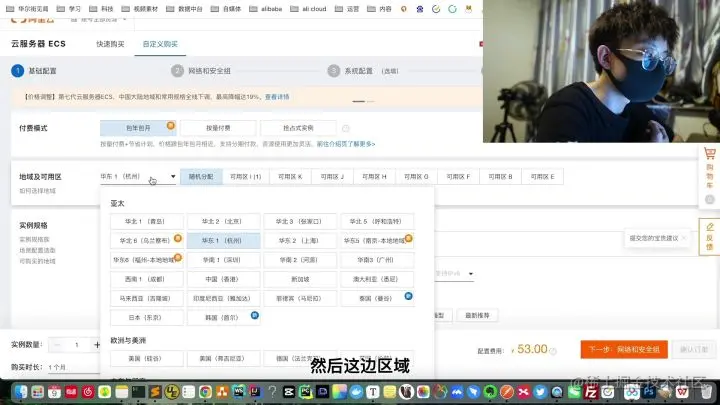Open the 学习 bookmarks folder
Screen dimensions: 720x405
[68, 9]
